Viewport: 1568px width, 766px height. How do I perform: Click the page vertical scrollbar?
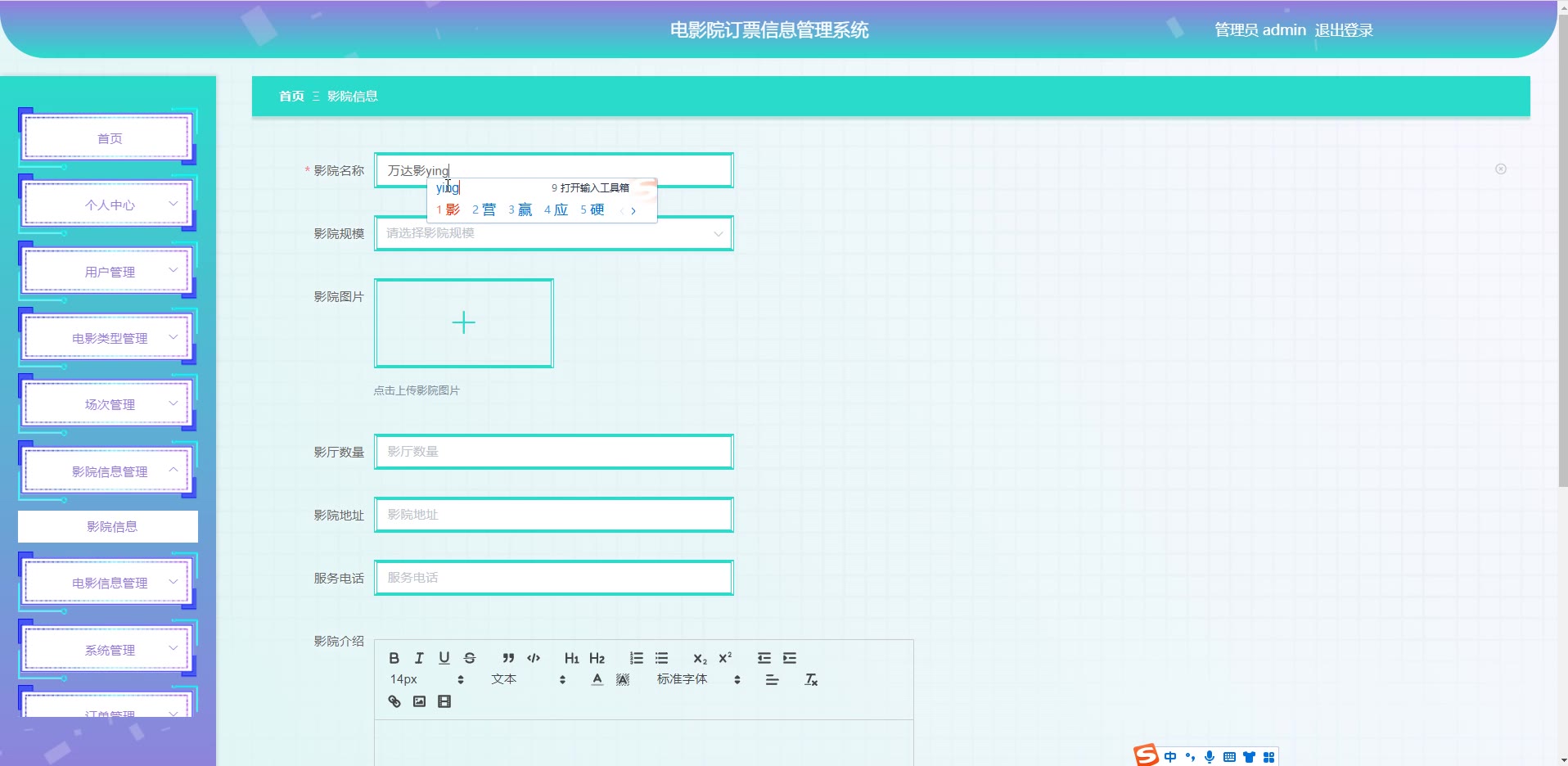click(1562, 250)
